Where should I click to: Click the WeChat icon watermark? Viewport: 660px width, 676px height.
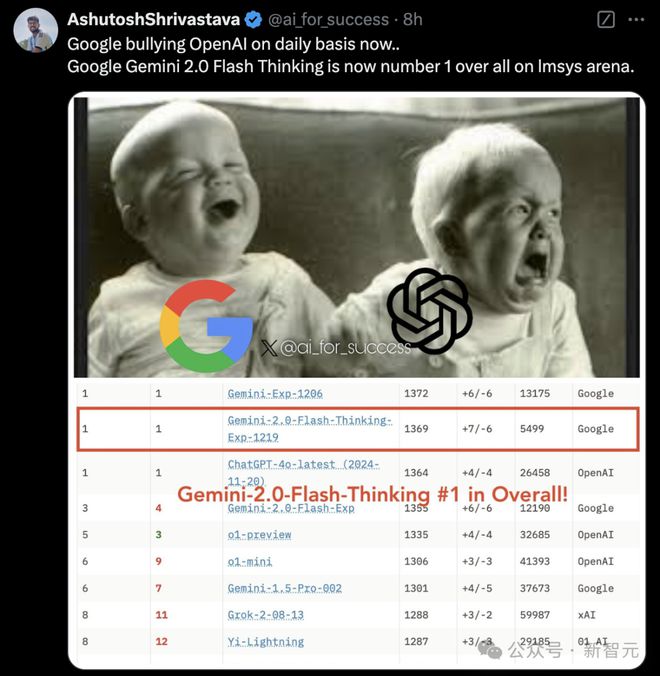click(x=491, y=649)
